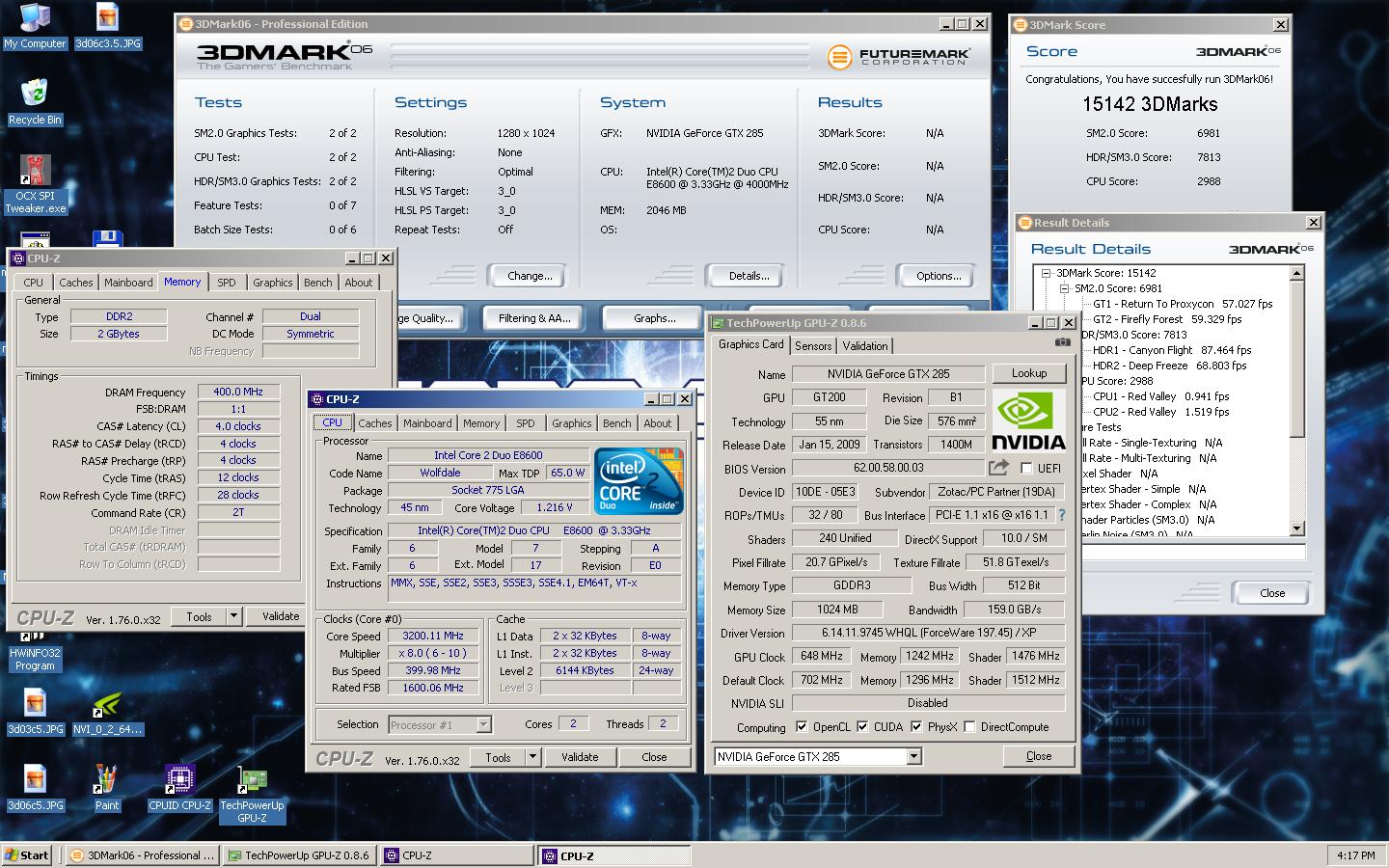Viewport: 1389px width, 868px height.
Task: Uncheck the PhysX checkbox
Action: [915, 727]
